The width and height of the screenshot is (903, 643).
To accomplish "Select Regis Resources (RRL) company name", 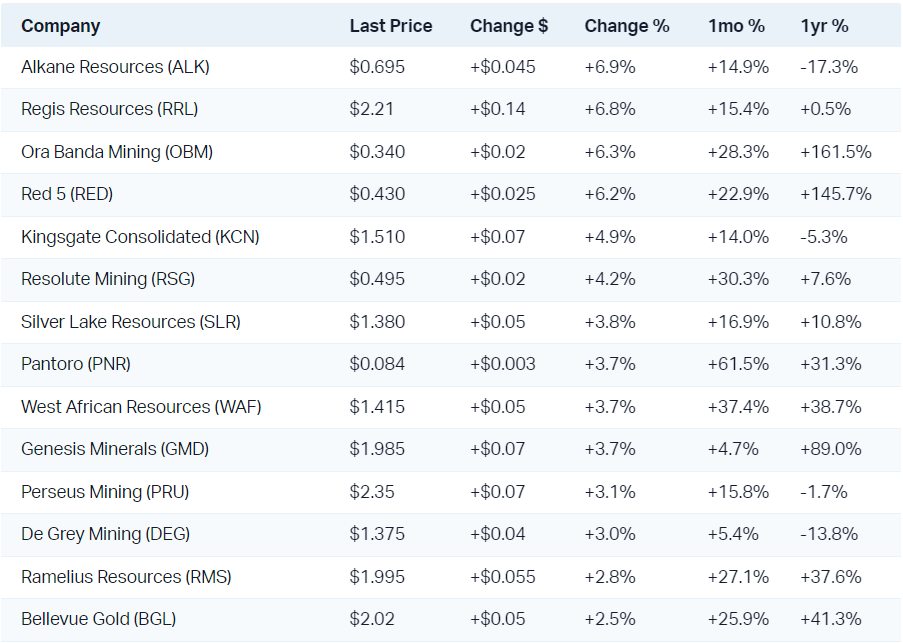I will tap(109, 109).
